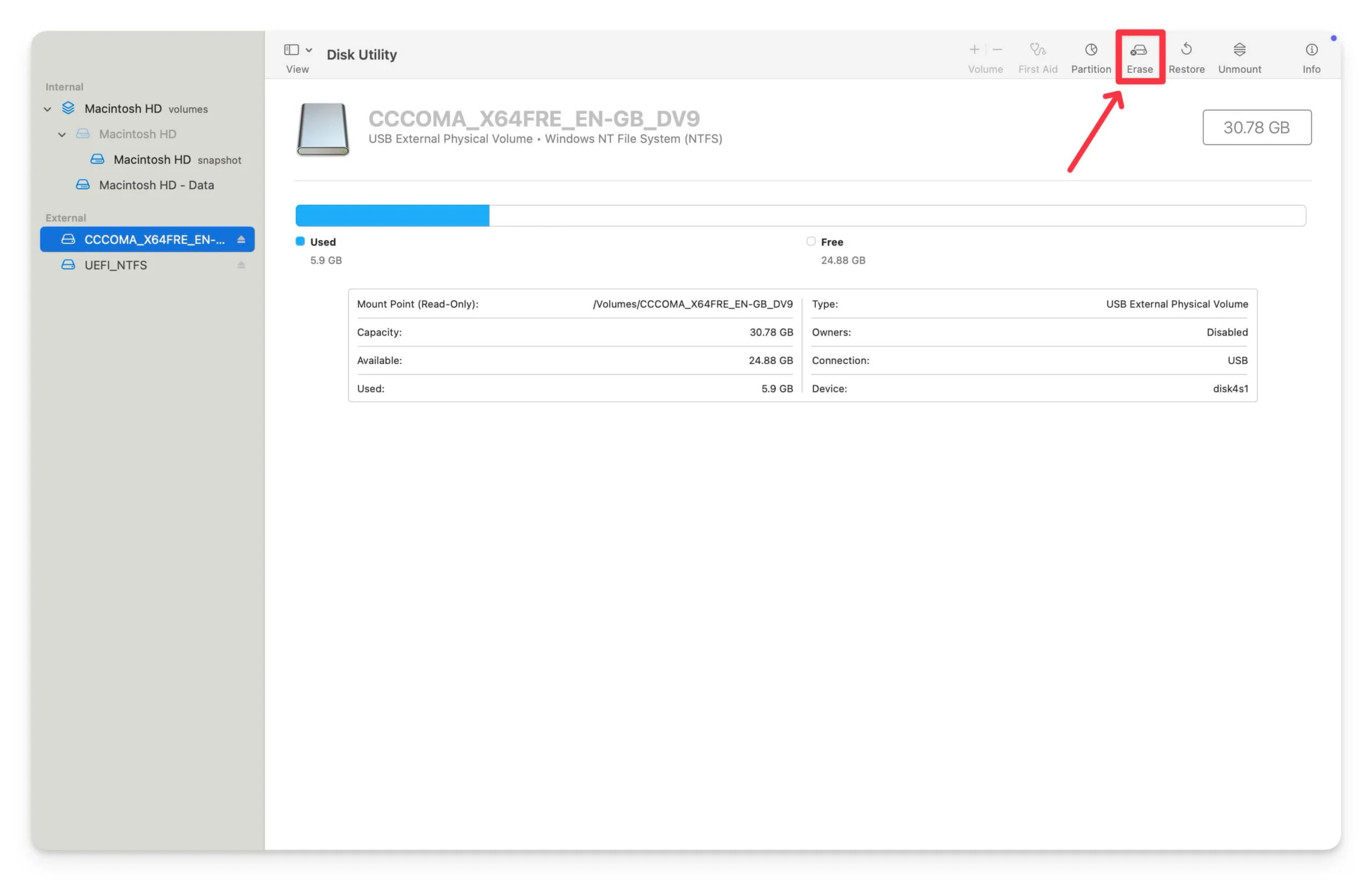
Task: Eject the CCCOMA_X64FRE_EN volume
Action: click(241, 240)
